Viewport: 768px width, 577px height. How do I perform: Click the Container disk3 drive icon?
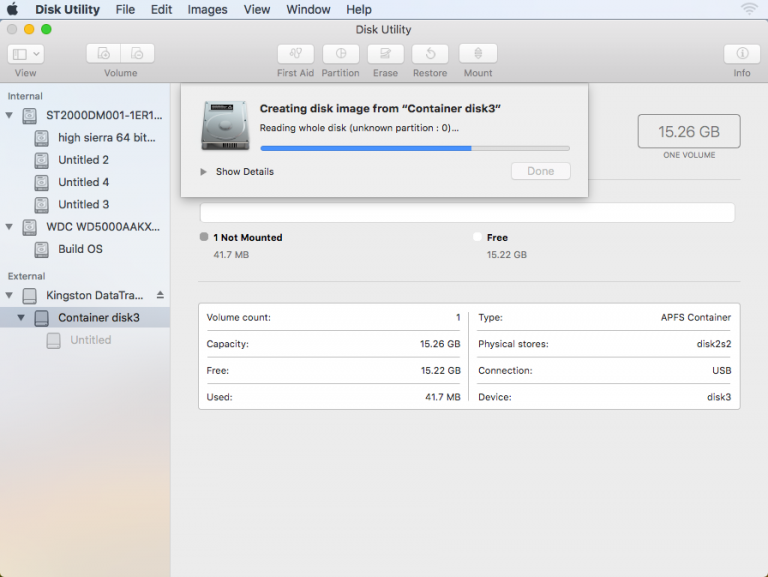42,318
